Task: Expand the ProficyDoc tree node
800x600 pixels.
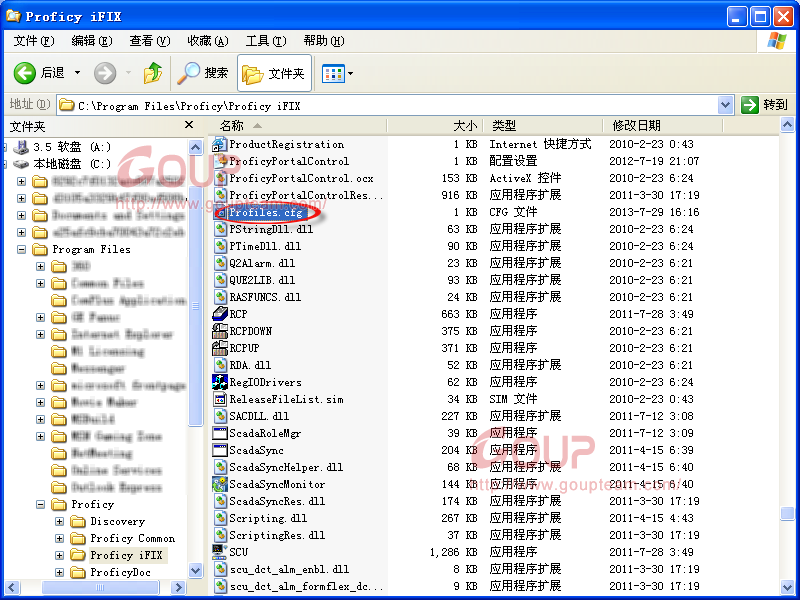Action: [x=59, y=572]
